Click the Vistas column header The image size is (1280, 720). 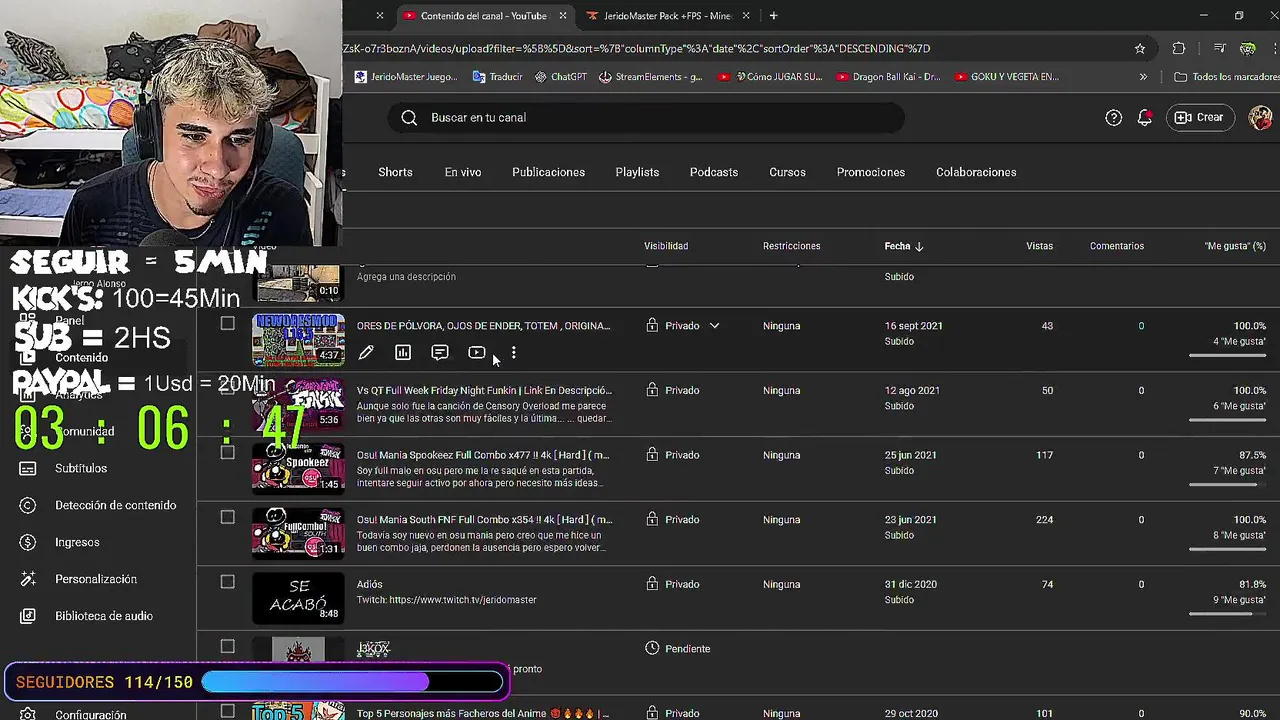1039,246
